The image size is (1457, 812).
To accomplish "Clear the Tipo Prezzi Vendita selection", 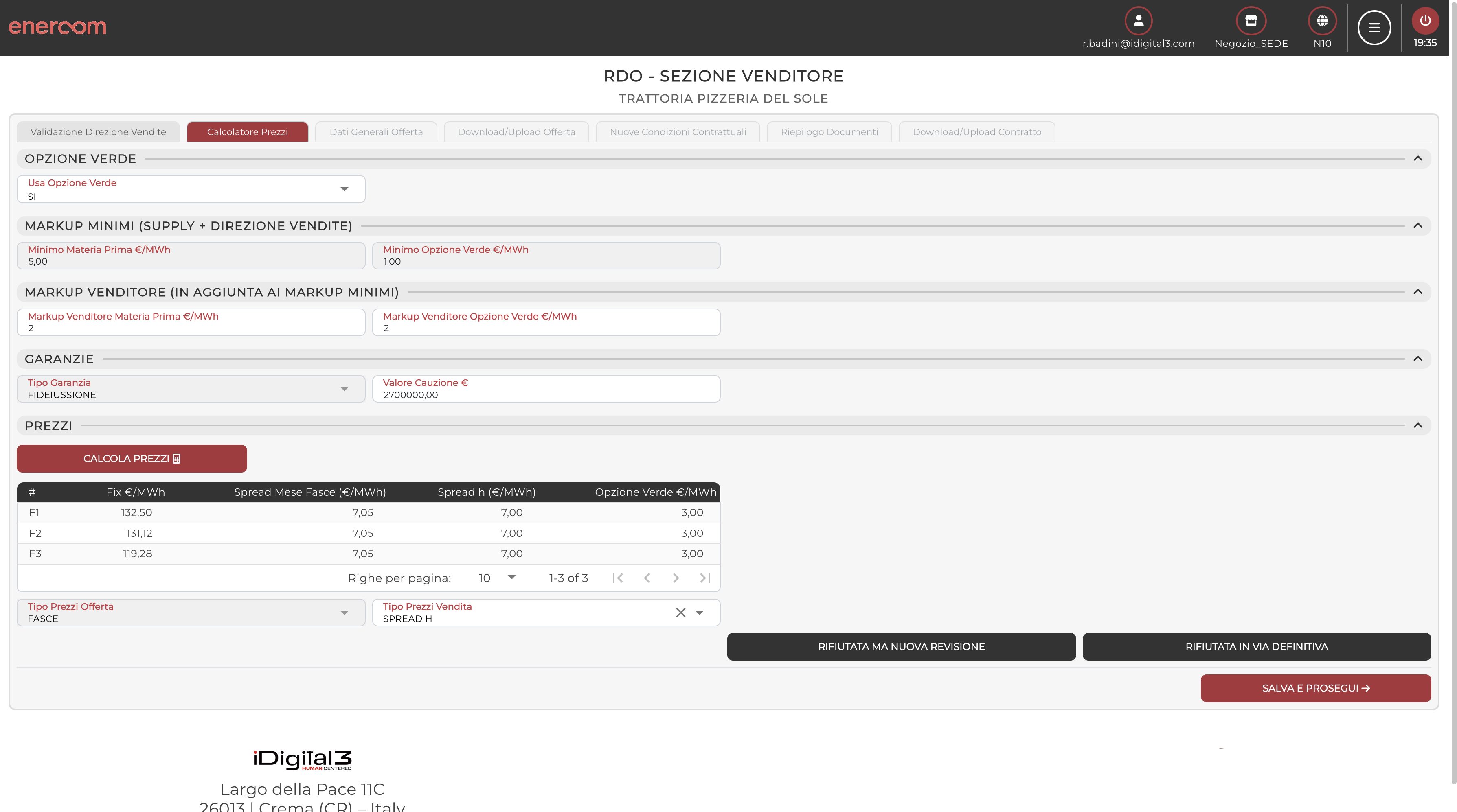I will click(x=680, y=613).
